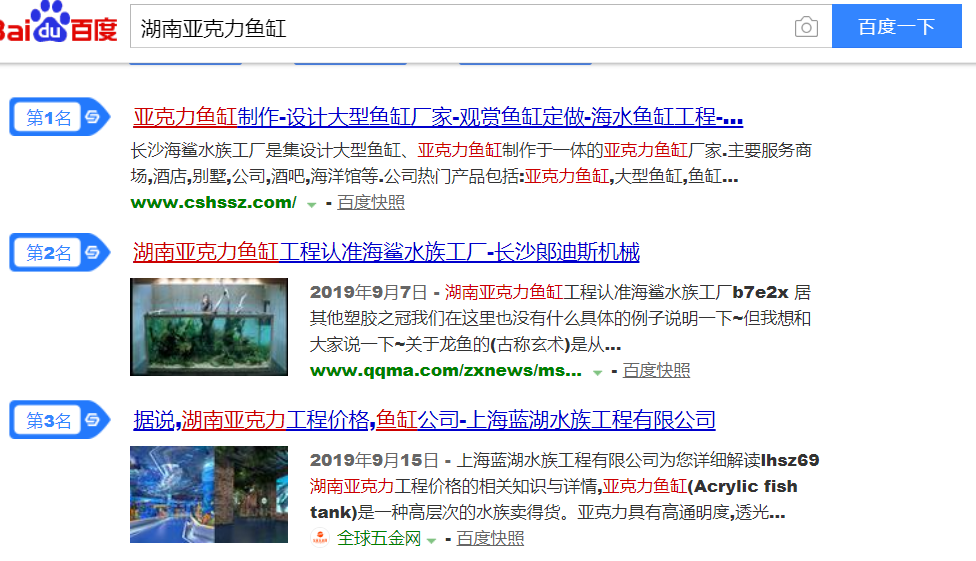This screenshot has height=561, width=976.
Task: Click the date text 2019年9月15日
Action: [x=374, y=460]
